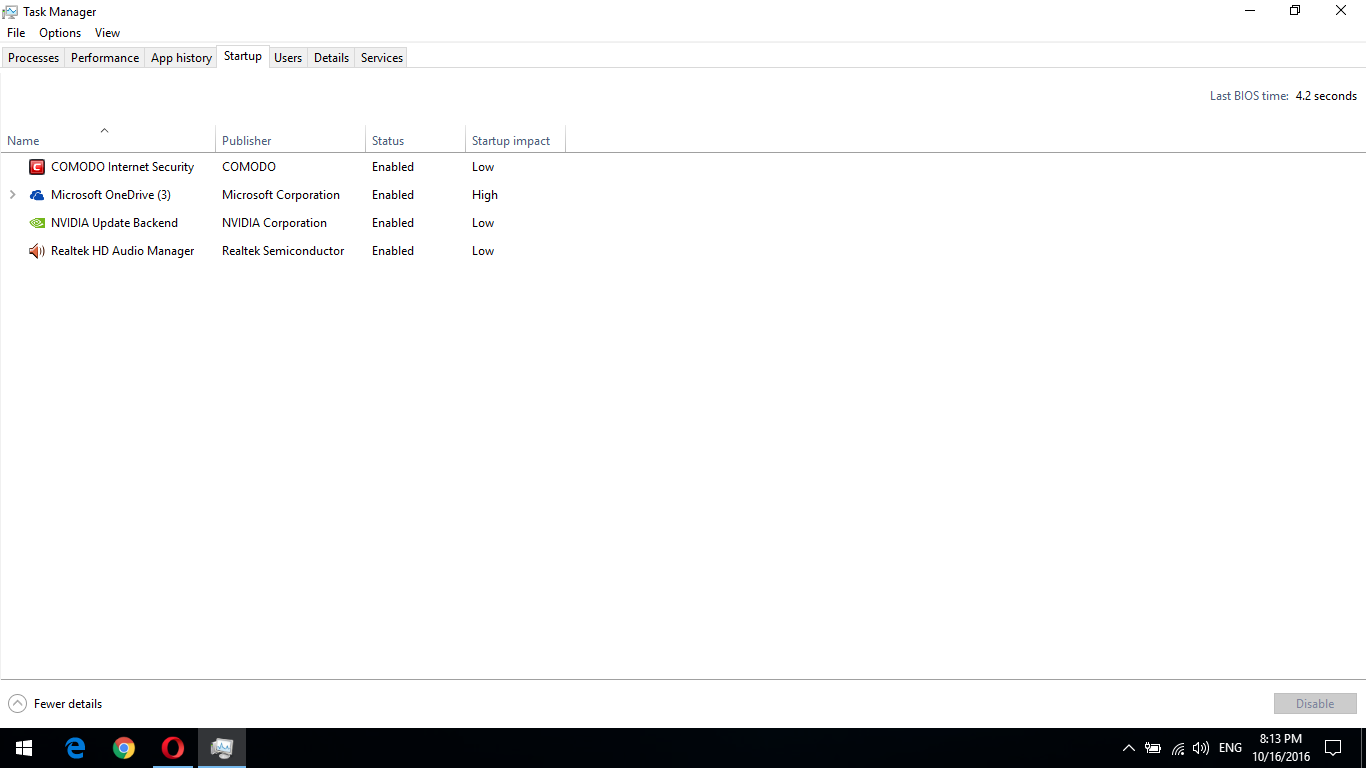Launch Microsoft Edge from the taskbar
The width and height of the screenshot is (1366, 768).
click(75, 748)
